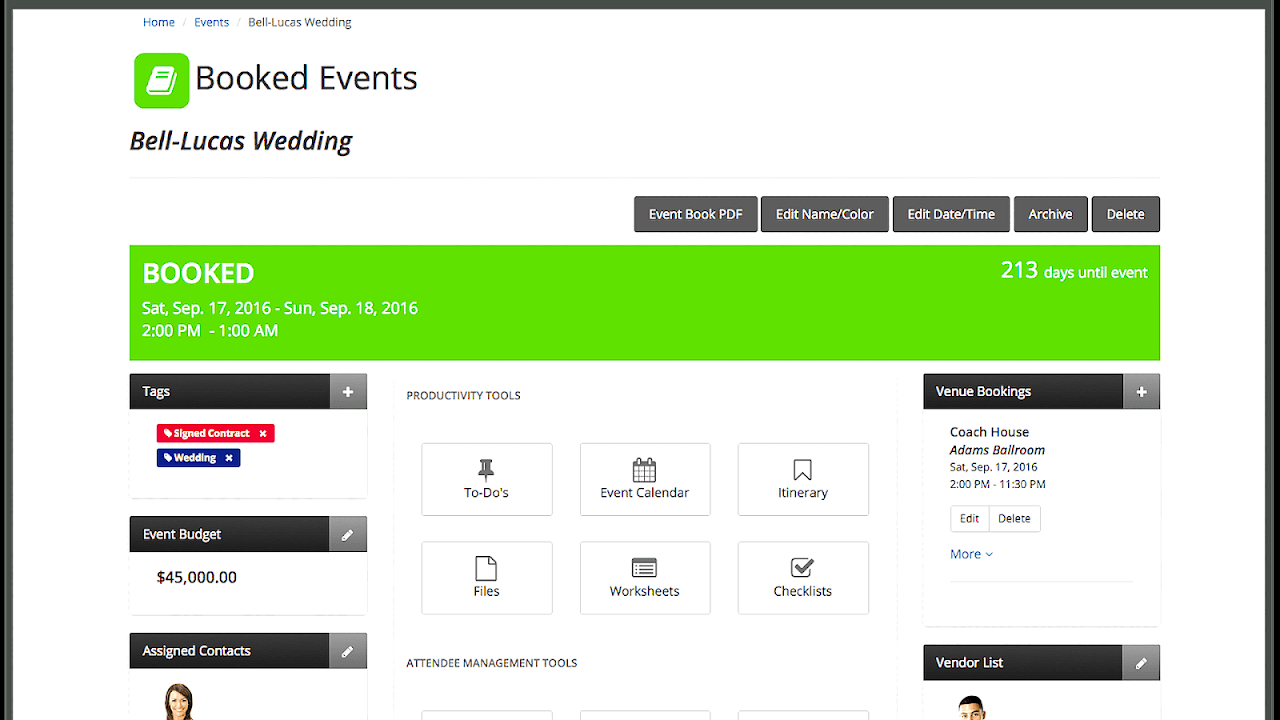
Task: Open the Worksheets tool
Action: pos(645,578)
